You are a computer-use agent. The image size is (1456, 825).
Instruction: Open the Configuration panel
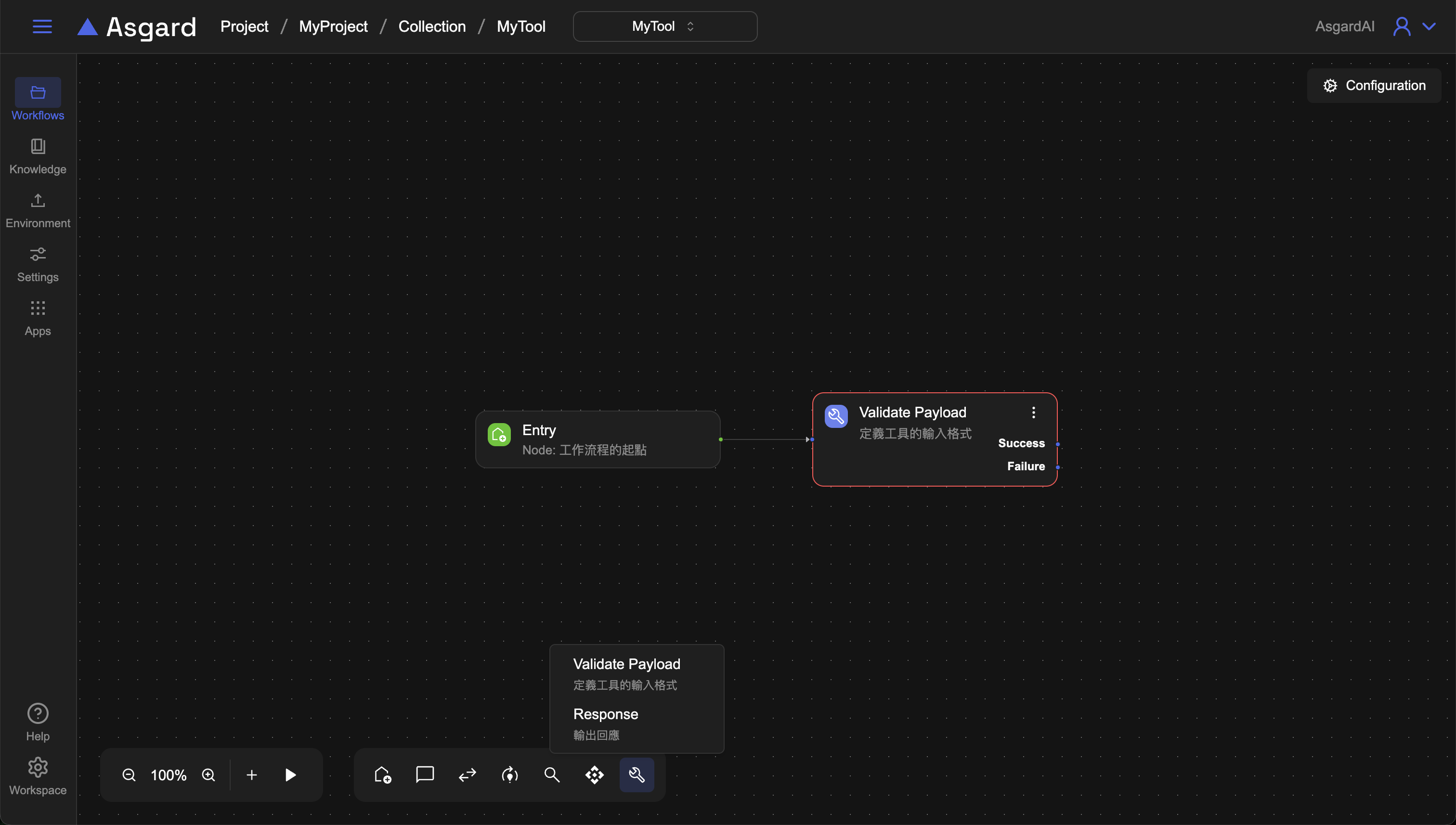1374,86
